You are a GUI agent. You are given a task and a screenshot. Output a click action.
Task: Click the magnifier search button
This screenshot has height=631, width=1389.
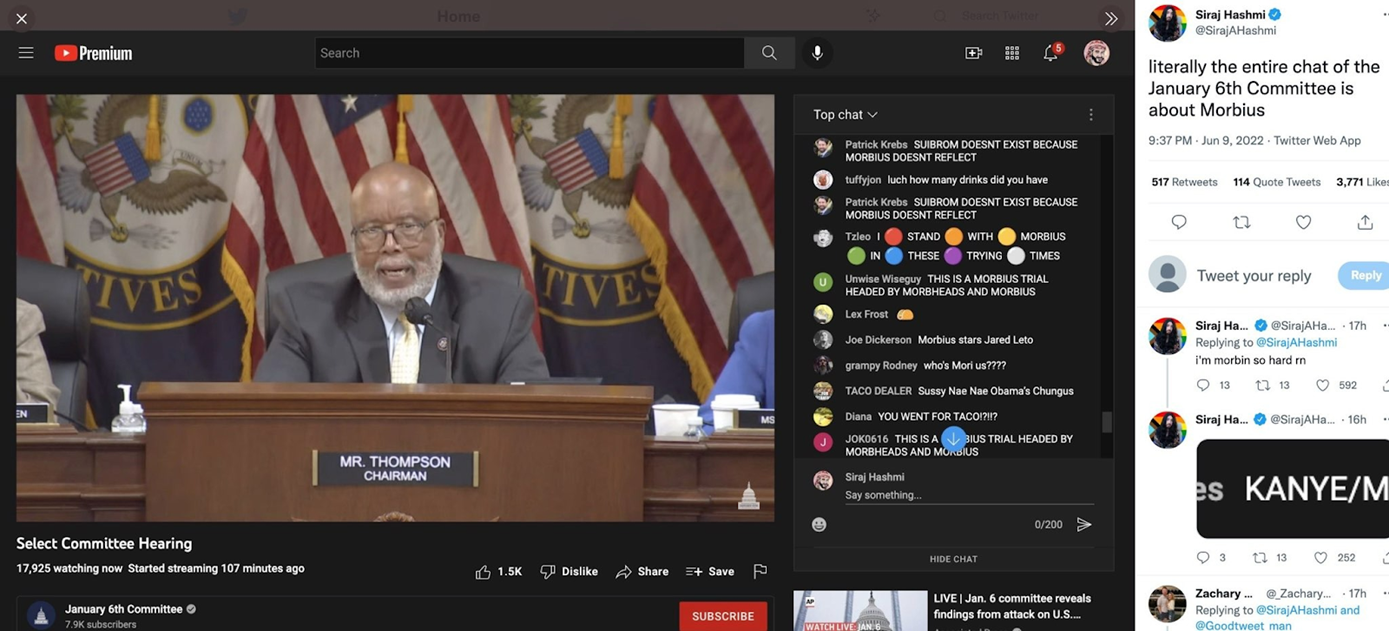tap(769, 53)
